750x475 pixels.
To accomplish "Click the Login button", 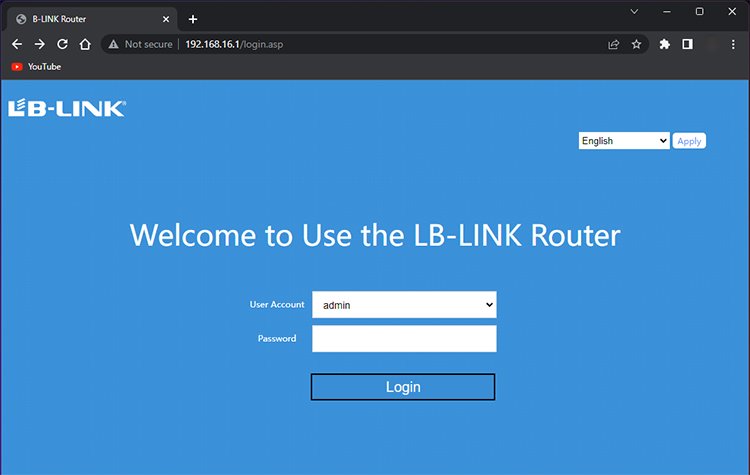I will [403, 387].
